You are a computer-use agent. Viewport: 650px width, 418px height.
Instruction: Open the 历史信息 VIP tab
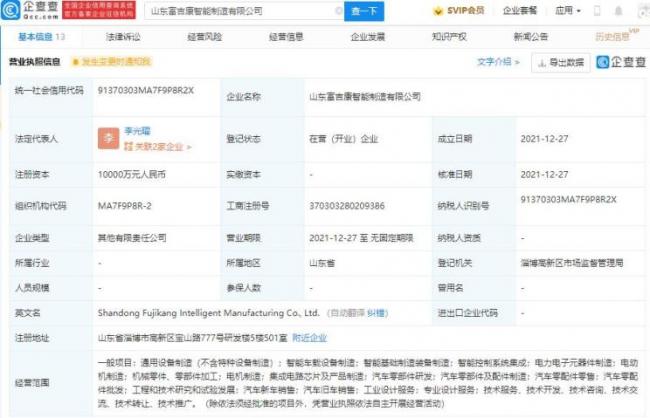pyautogui.click(x=610, y=36)
